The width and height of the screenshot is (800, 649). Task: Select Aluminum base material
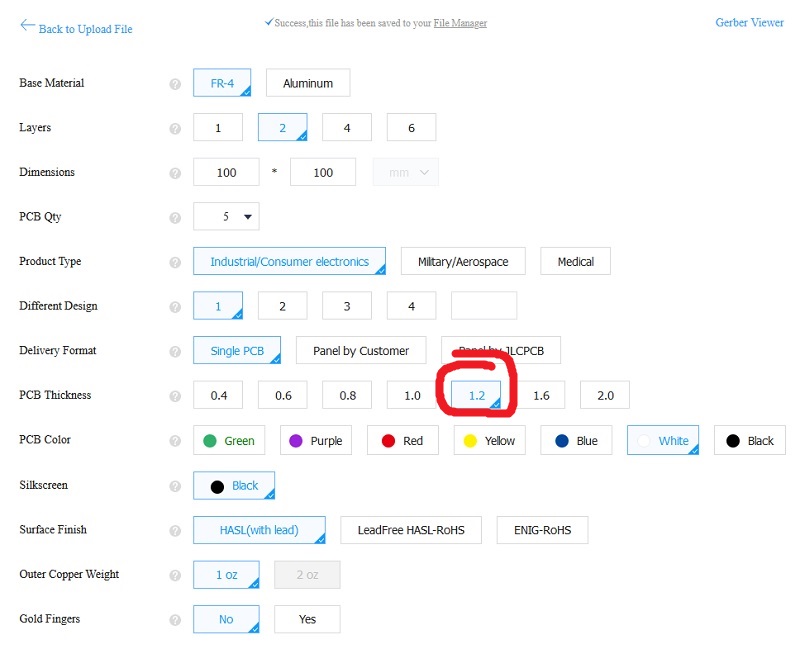308,83
